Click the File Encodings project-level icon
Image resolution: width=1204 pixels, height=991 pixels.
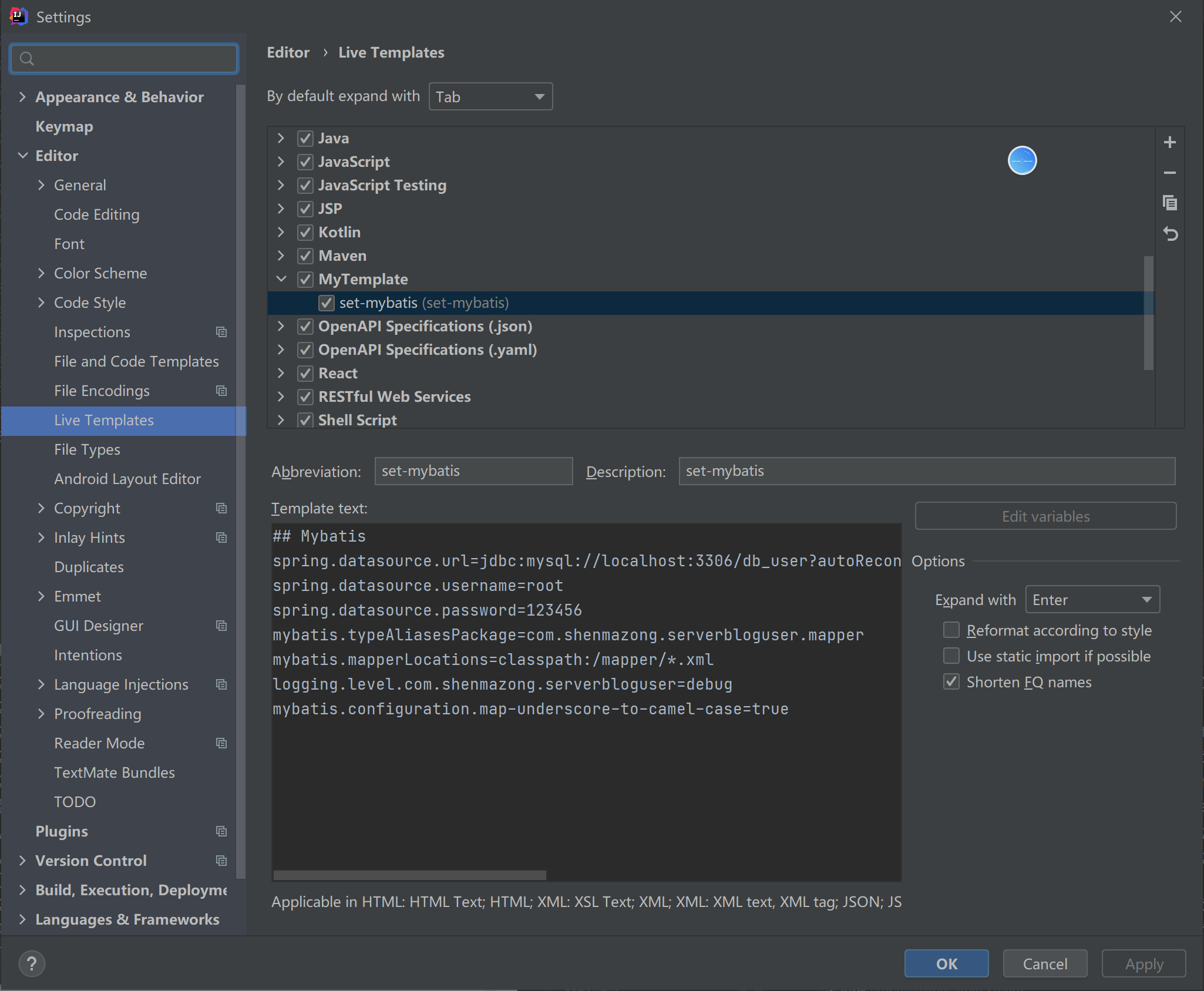221,391
